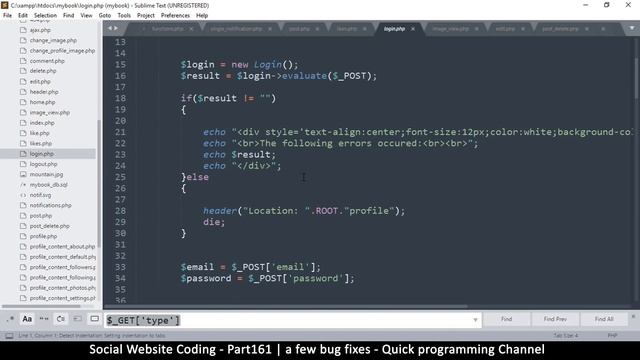This screenshot has height=360, width=640.
Task: Open the File menu
Action: coord(7,16)
